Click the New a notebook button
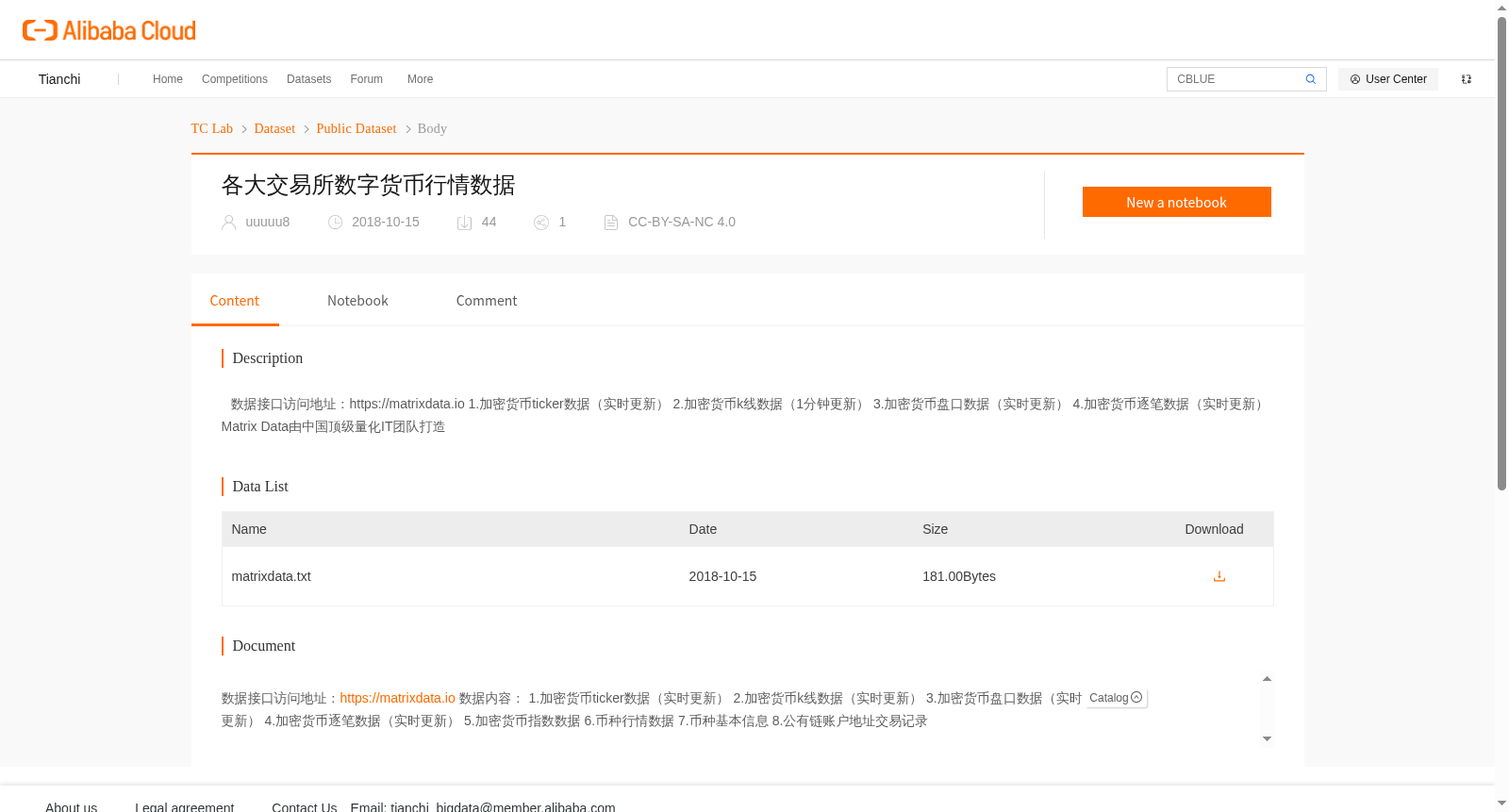Viewport: 1509px width, 812px height. coord(1176,202)
